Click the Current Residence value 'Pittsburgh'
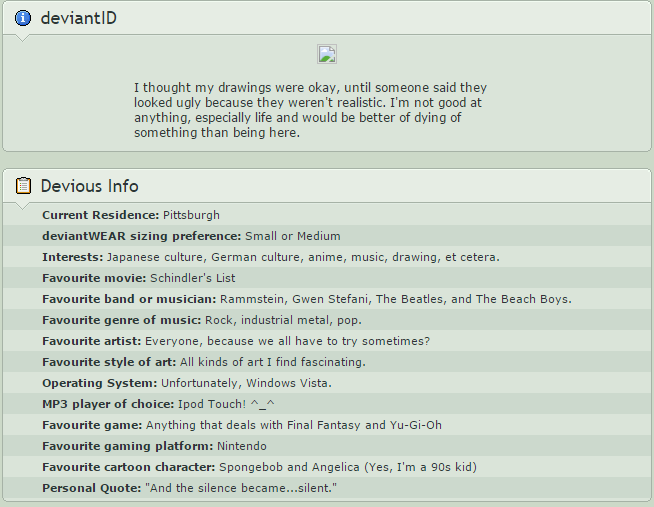The image size is (654, 507). tap(191, 215)
